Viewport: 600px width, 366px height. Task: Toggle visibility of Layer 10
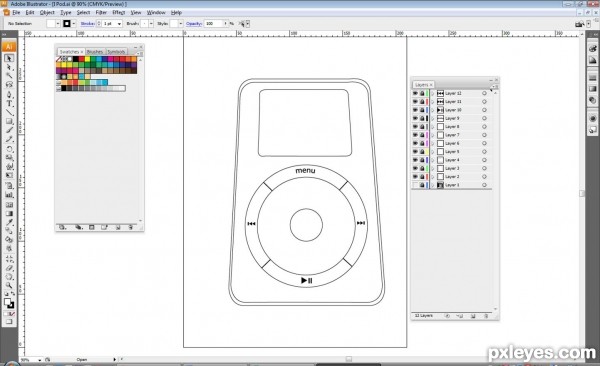(x=415, y=110)
